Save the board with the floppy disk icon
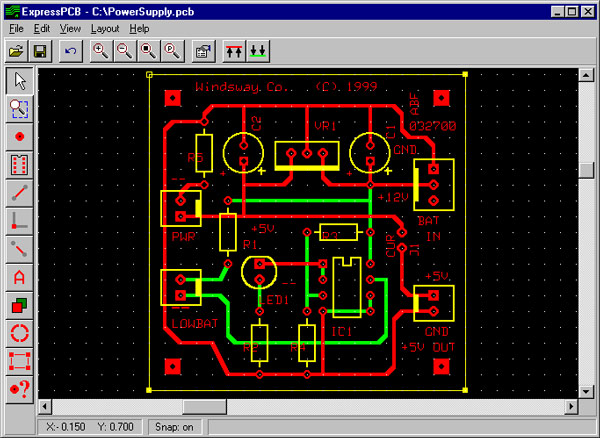 tap(40, 50)
